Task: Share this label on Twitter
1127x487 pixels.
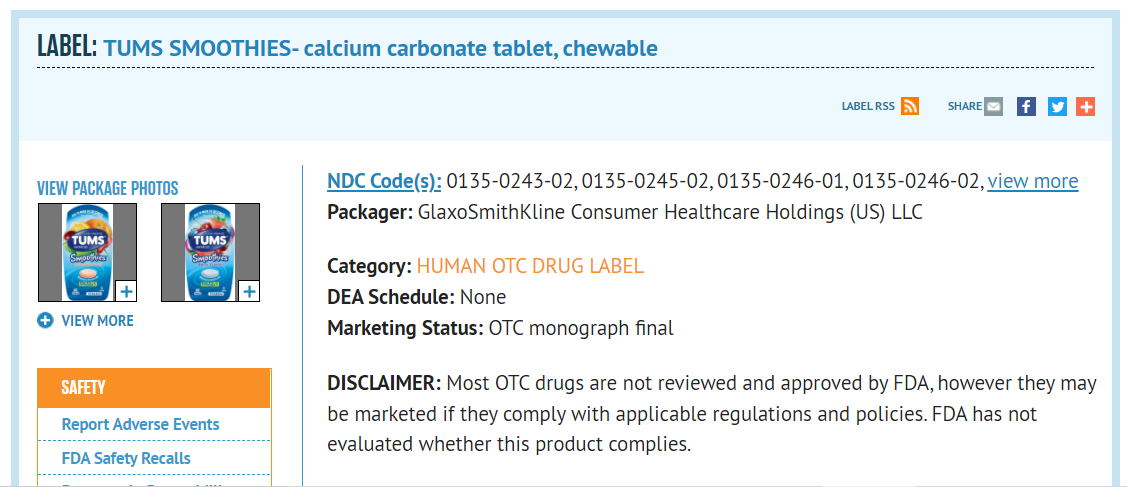Action: click(x=1057, y=106)
